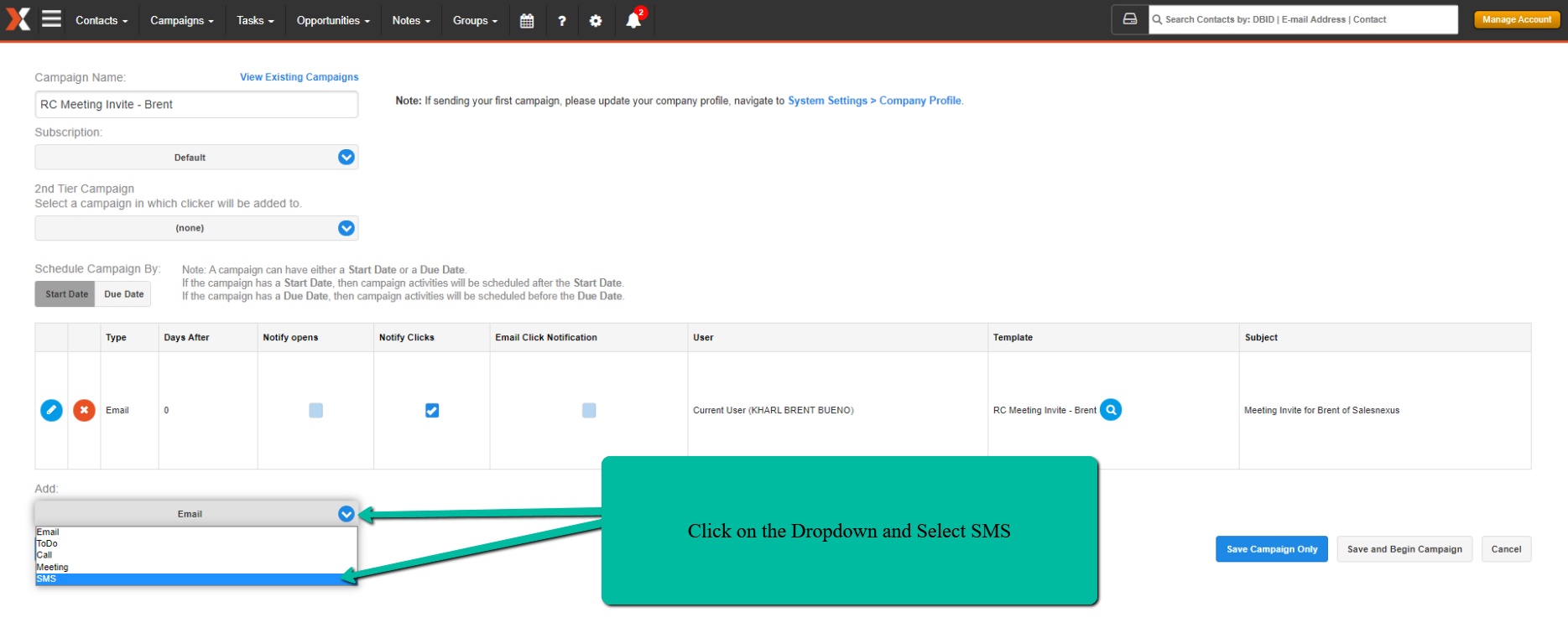Choose Meeting from the Add list
This screenshot has height=628, width=1568.
(196, 567)
